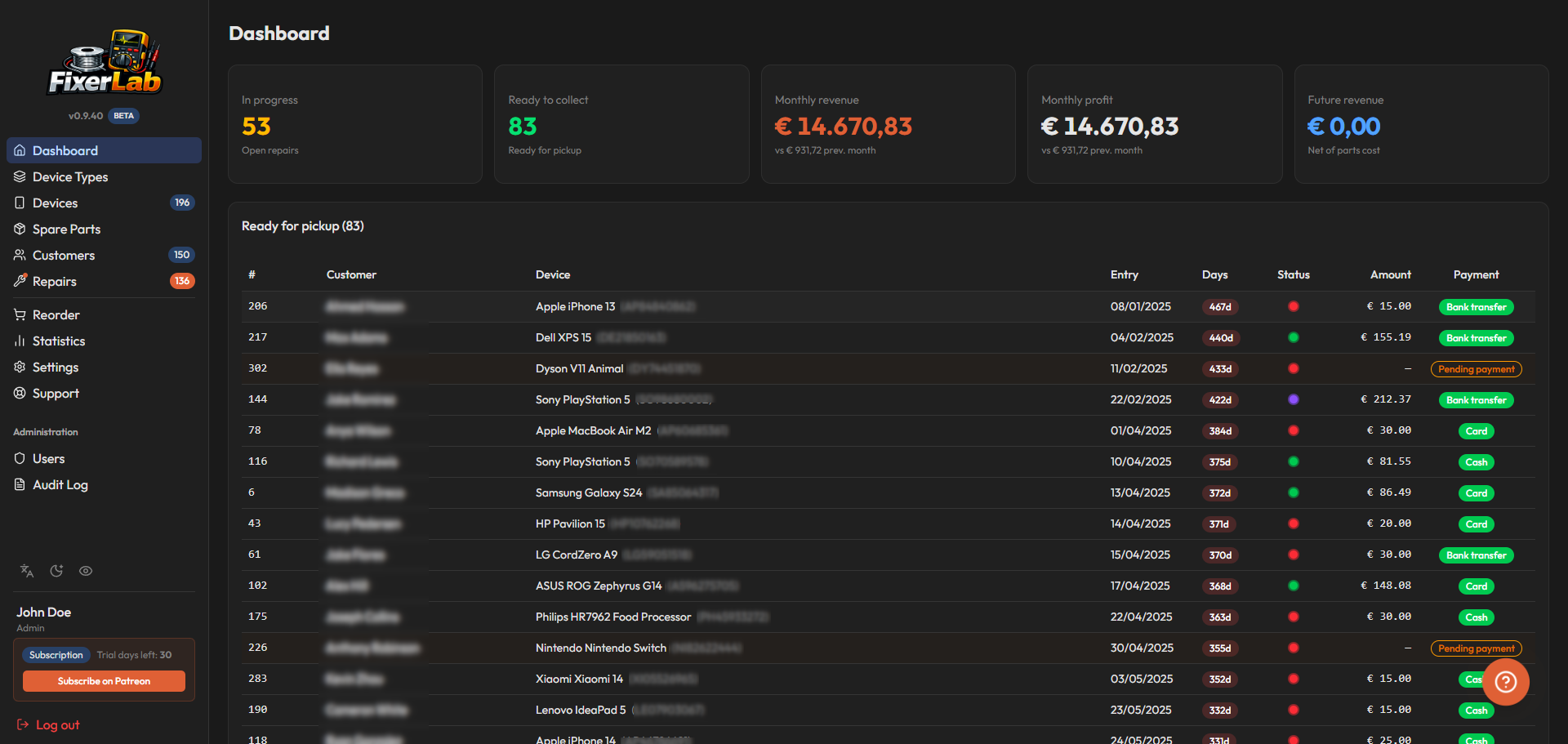Screen dimensions: 1568x744
Task: Click Subscribe on Patreon button
Action: (x=104, y=681)
